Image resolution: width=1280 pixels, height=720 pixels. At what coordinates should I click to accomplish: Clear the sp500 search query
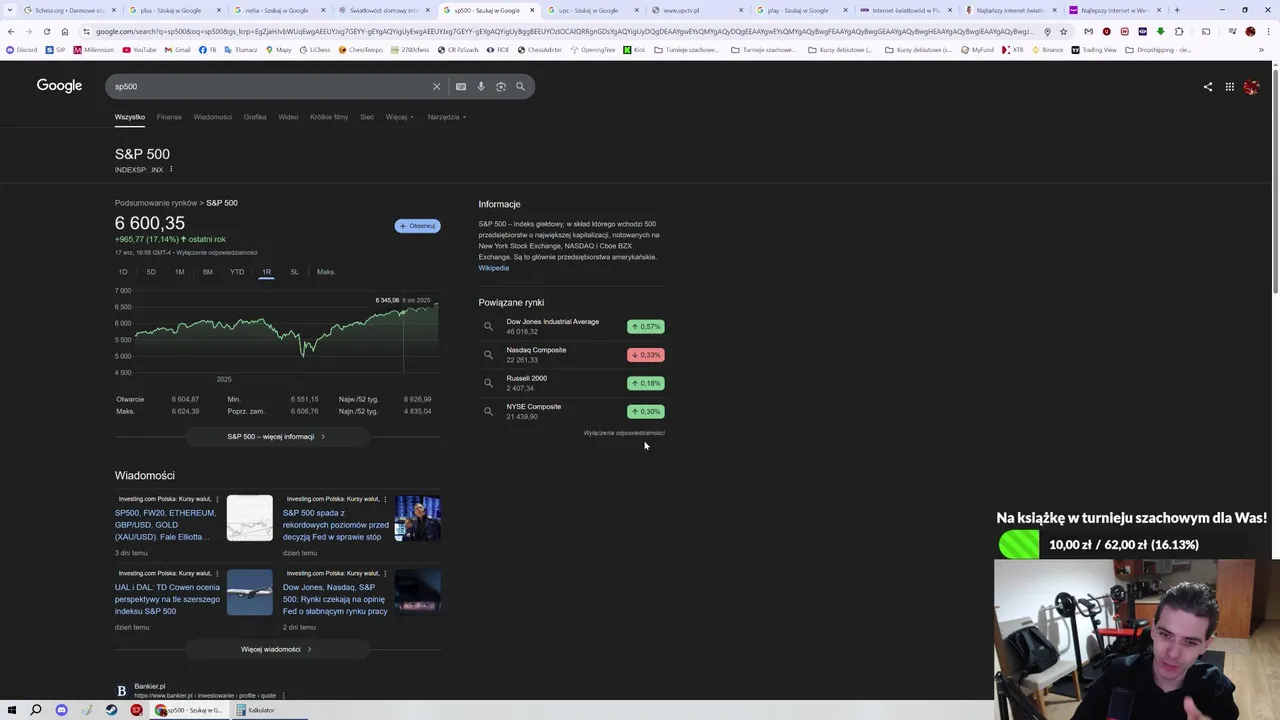point(436,86)
